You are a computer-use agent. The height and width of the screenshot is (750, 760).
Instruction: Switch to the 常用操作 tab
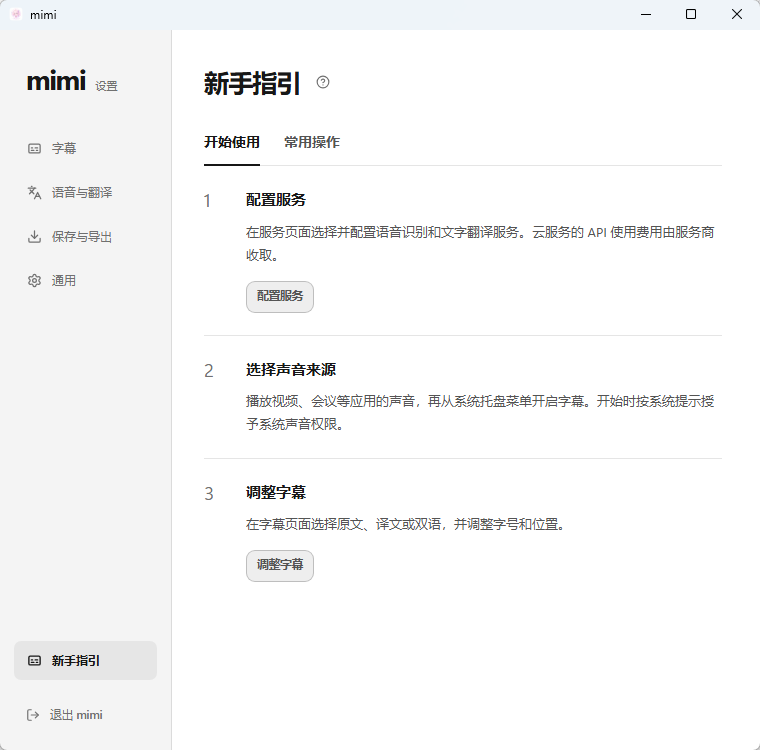312,142
